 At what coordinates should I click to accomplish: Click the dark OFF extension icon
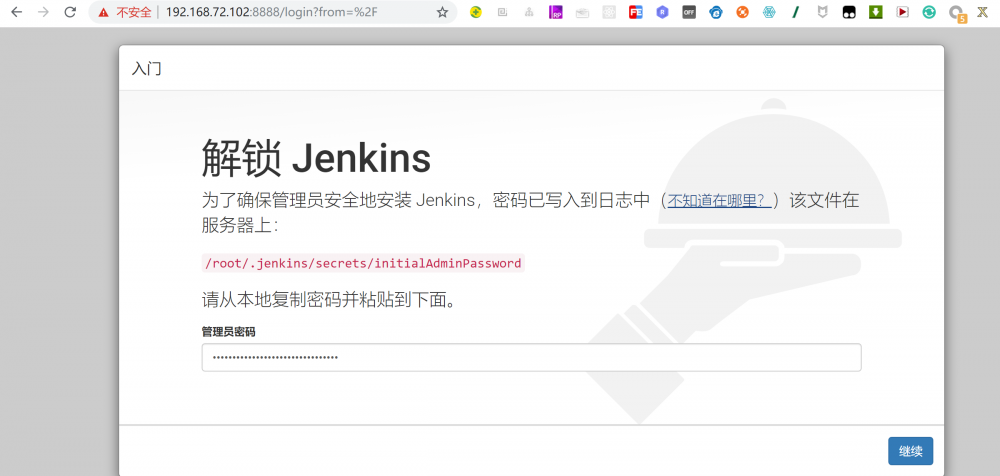coord(689,12)
